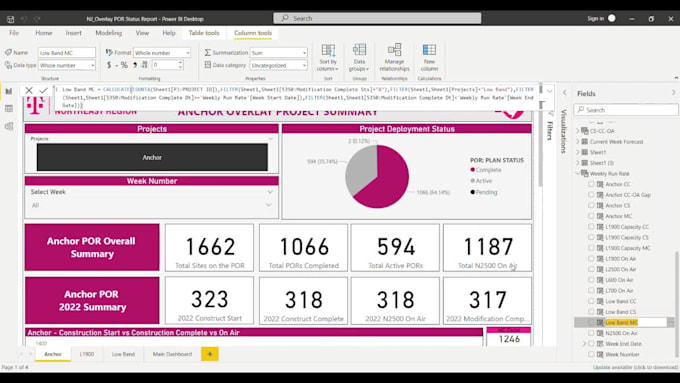Viewport: 680px width, 383px height.
Task: Expand the Sheet1 (3) table
Action: click(x=578, y=163)
